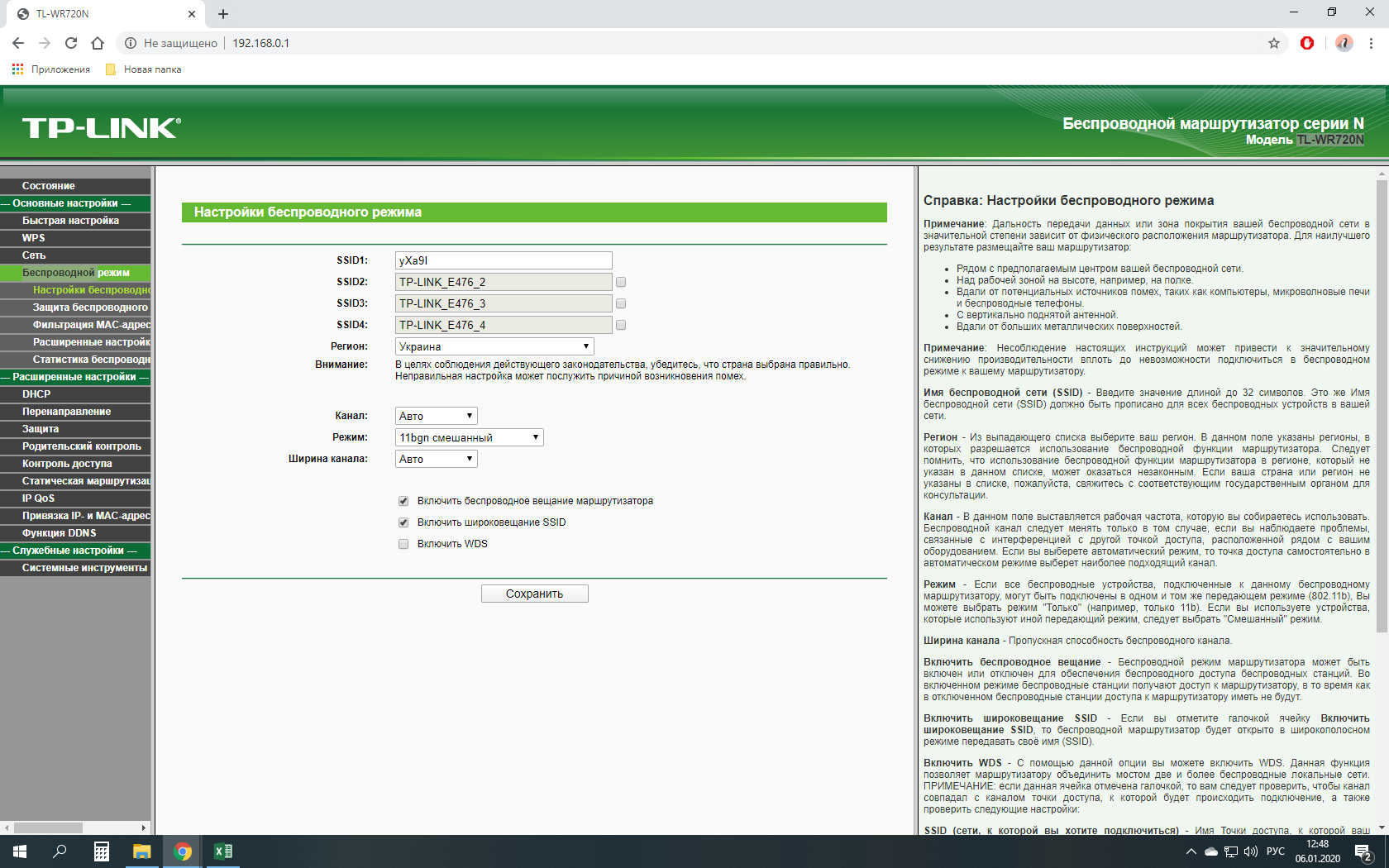
Task: Open Контроль доступа menu item
Action: point(75,464)
